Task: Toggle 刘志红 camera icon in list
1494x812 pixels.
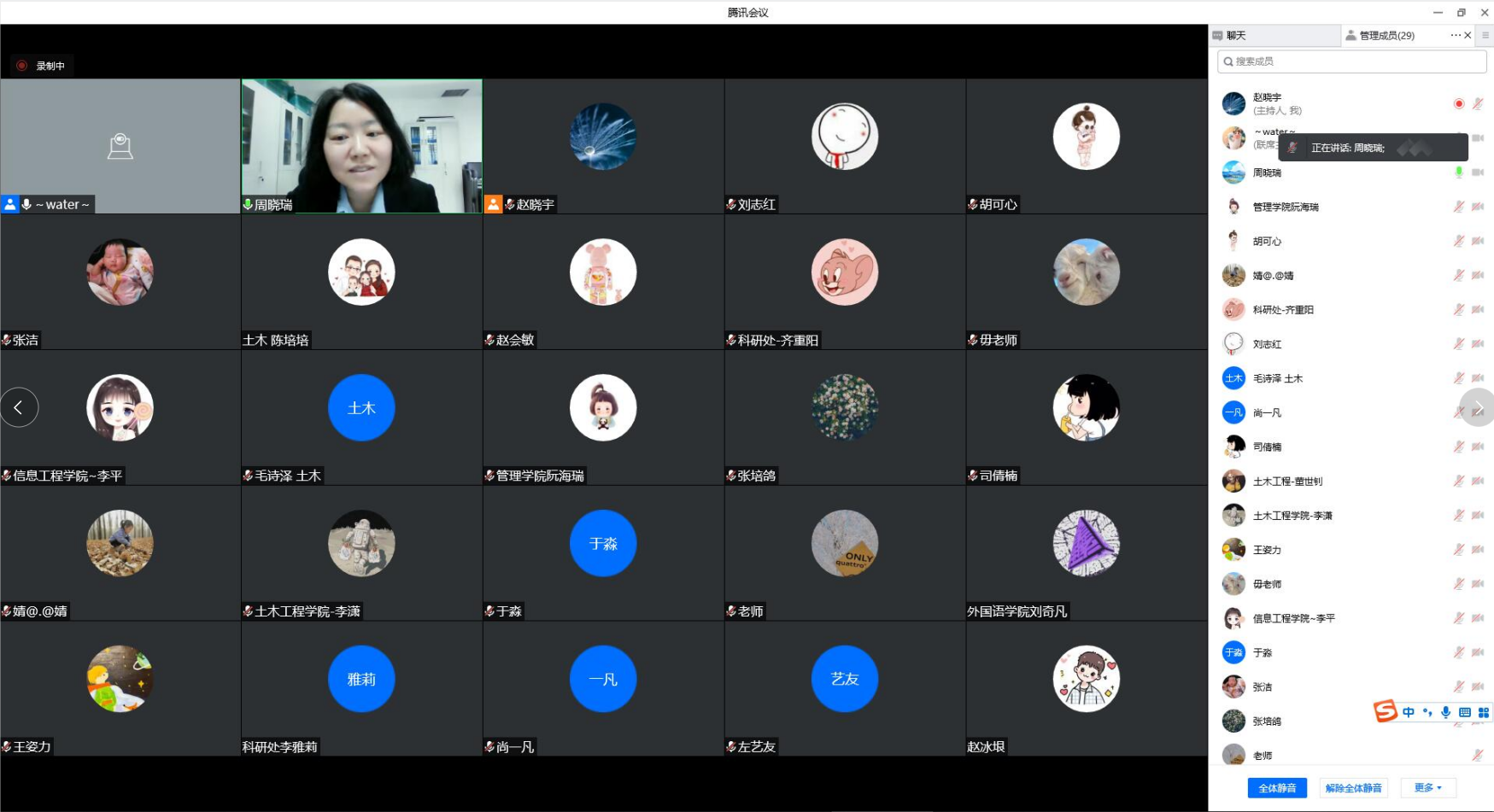Action: 1478,343
